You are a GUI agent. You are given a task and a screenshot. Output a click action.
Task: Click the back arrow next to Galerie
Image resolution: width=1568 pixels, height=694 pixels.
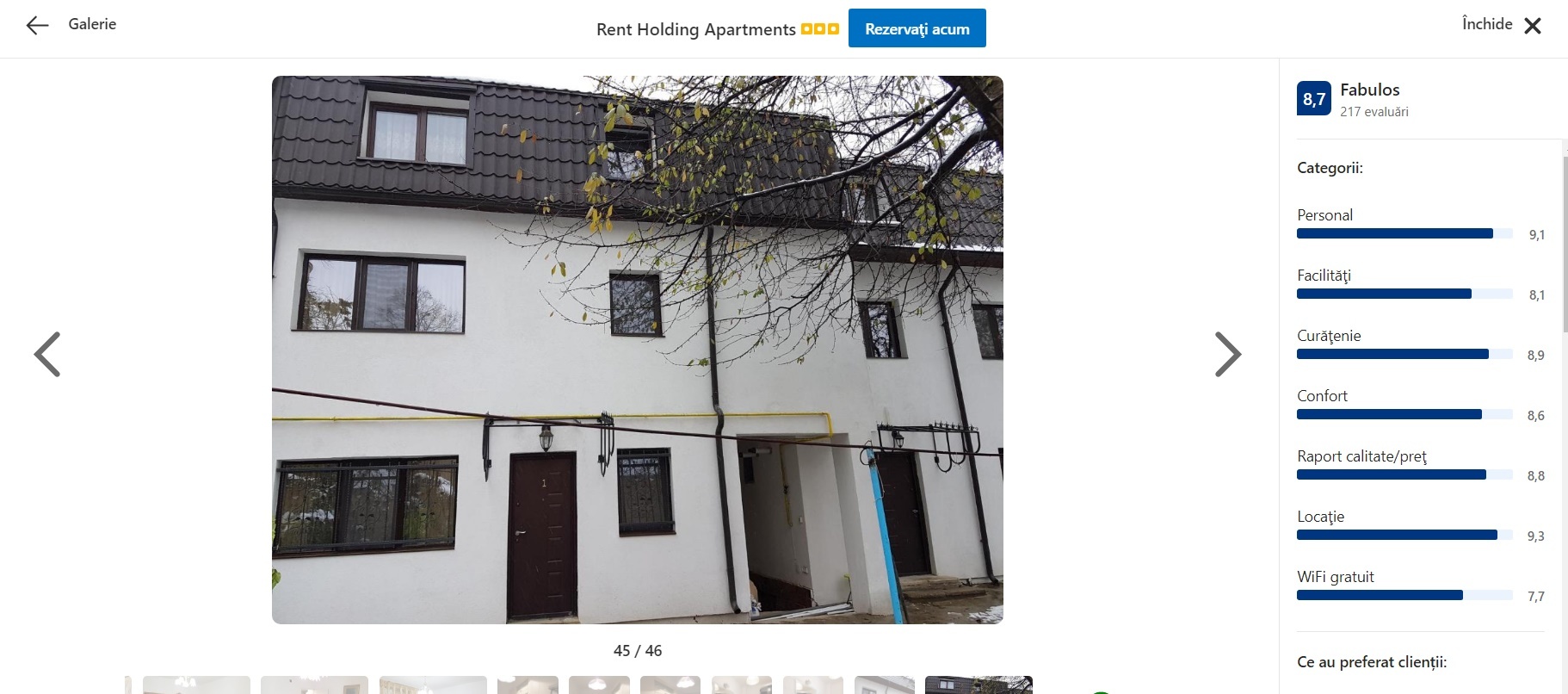click(x=37, y=26)
